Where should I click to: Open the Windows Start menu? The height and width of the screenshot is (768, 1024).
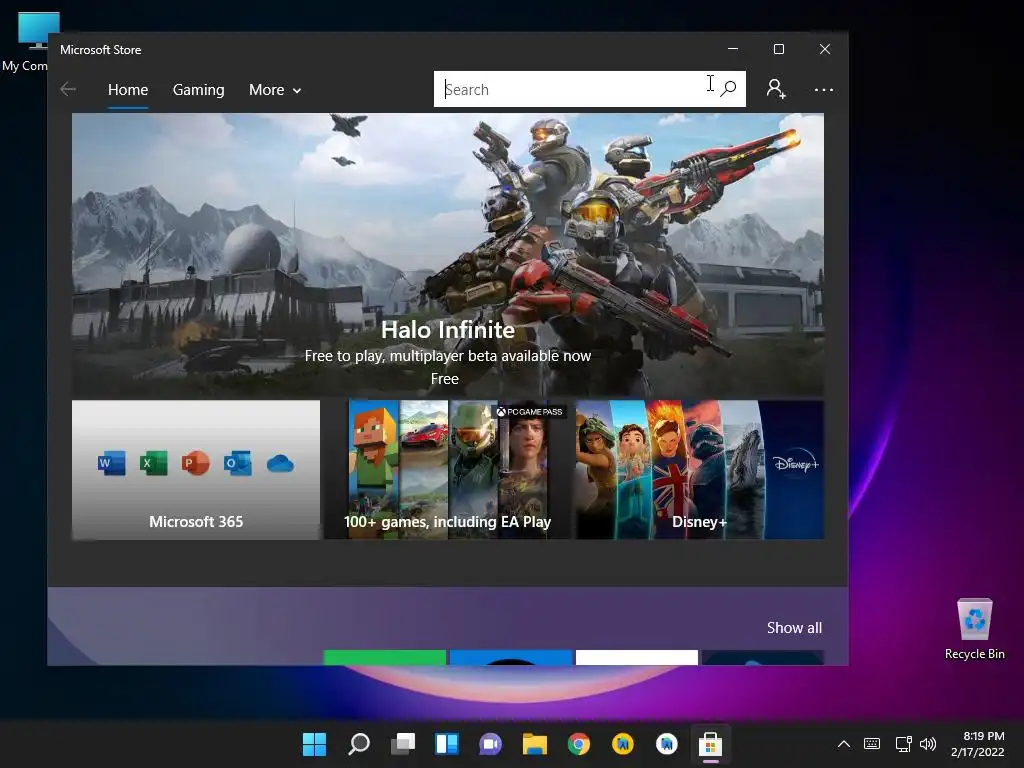coord(314,744)
